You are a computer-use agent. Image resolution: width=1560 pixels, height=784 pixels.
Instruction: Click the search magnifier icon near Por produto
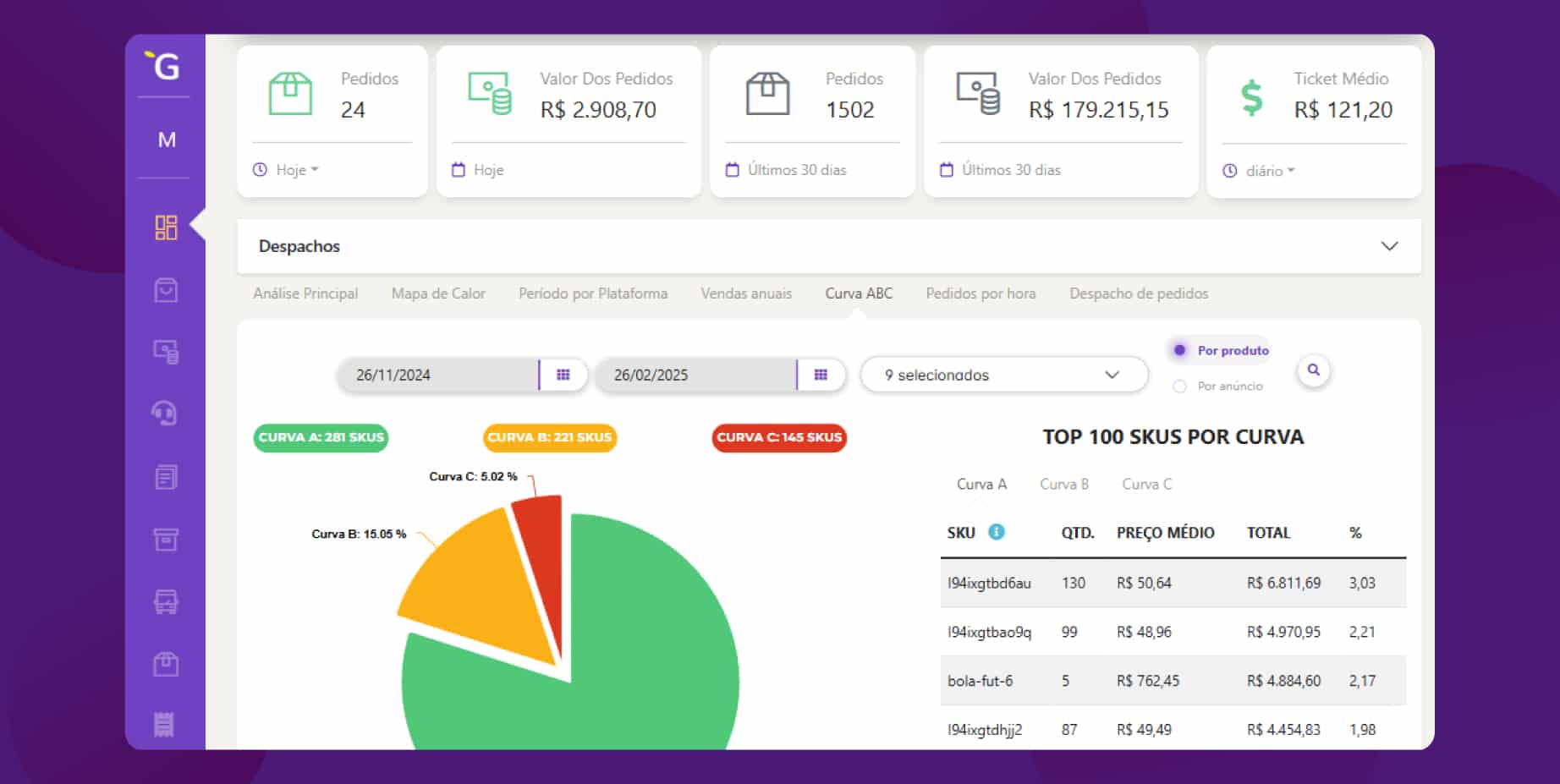pyautogui.click(x=1312, y=370)
